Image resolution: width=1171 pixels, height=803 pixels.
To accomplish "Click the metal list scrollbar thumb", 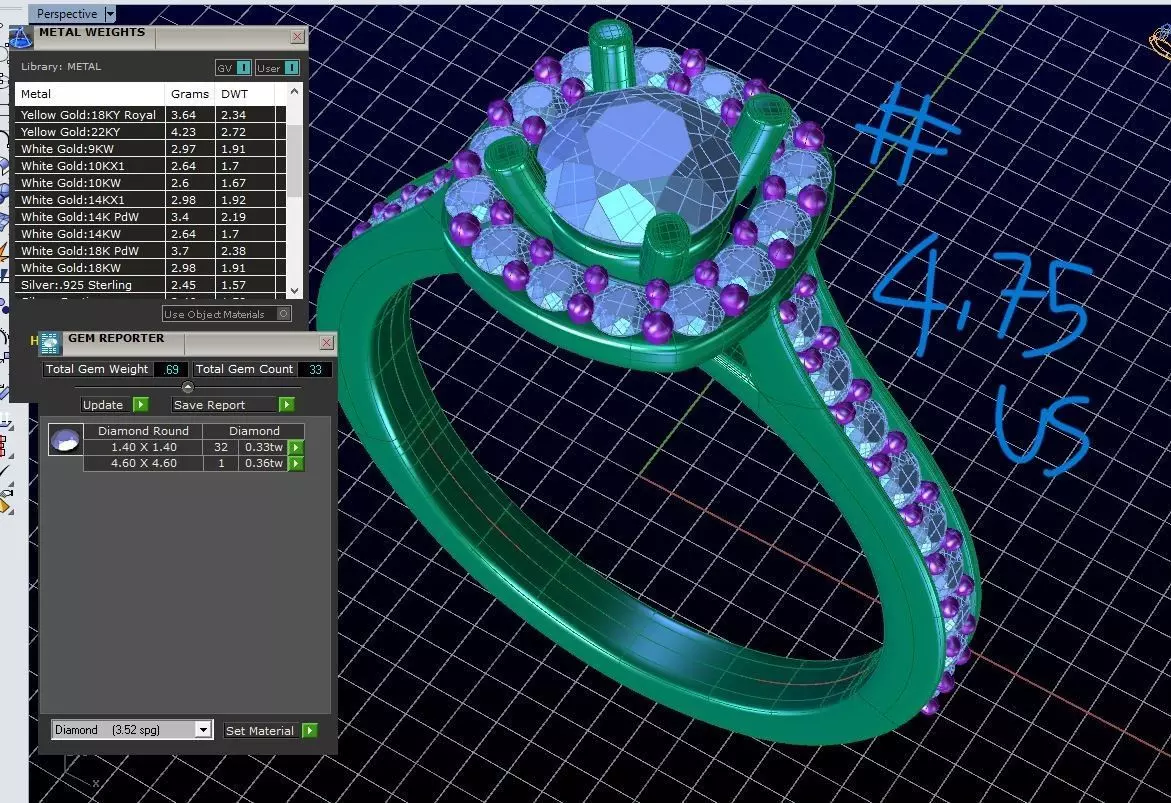I will pyautogui.click(x=294, y=161).
